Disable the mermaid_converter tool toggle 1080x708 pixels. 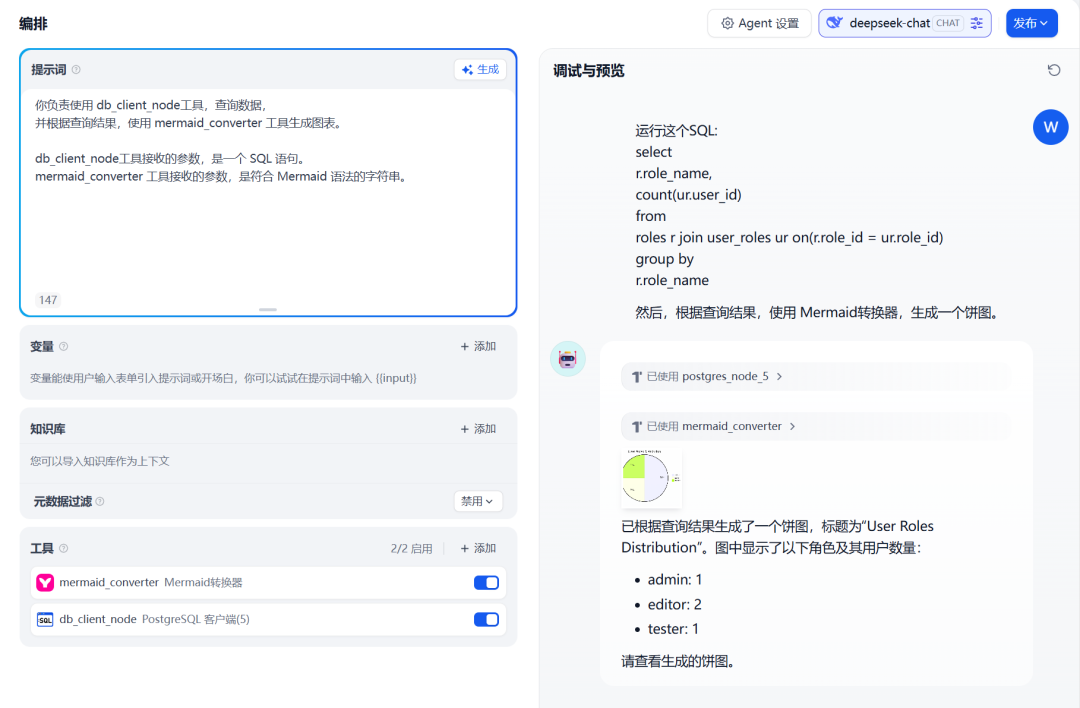tap(486, 582)
